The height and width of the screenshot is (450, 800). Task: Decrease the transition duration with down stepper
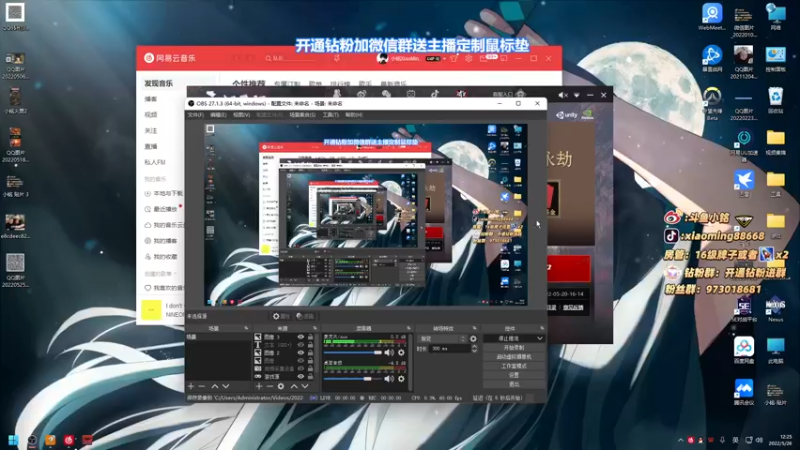(474, 351)
